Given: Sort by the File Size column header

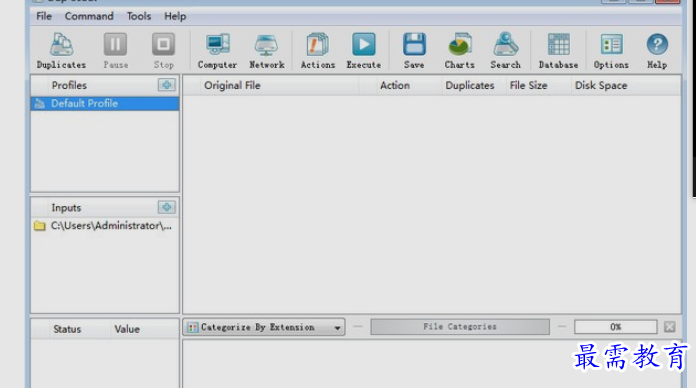Looking at the screenshot, I should pyautogui.click(x=539, y=85).
